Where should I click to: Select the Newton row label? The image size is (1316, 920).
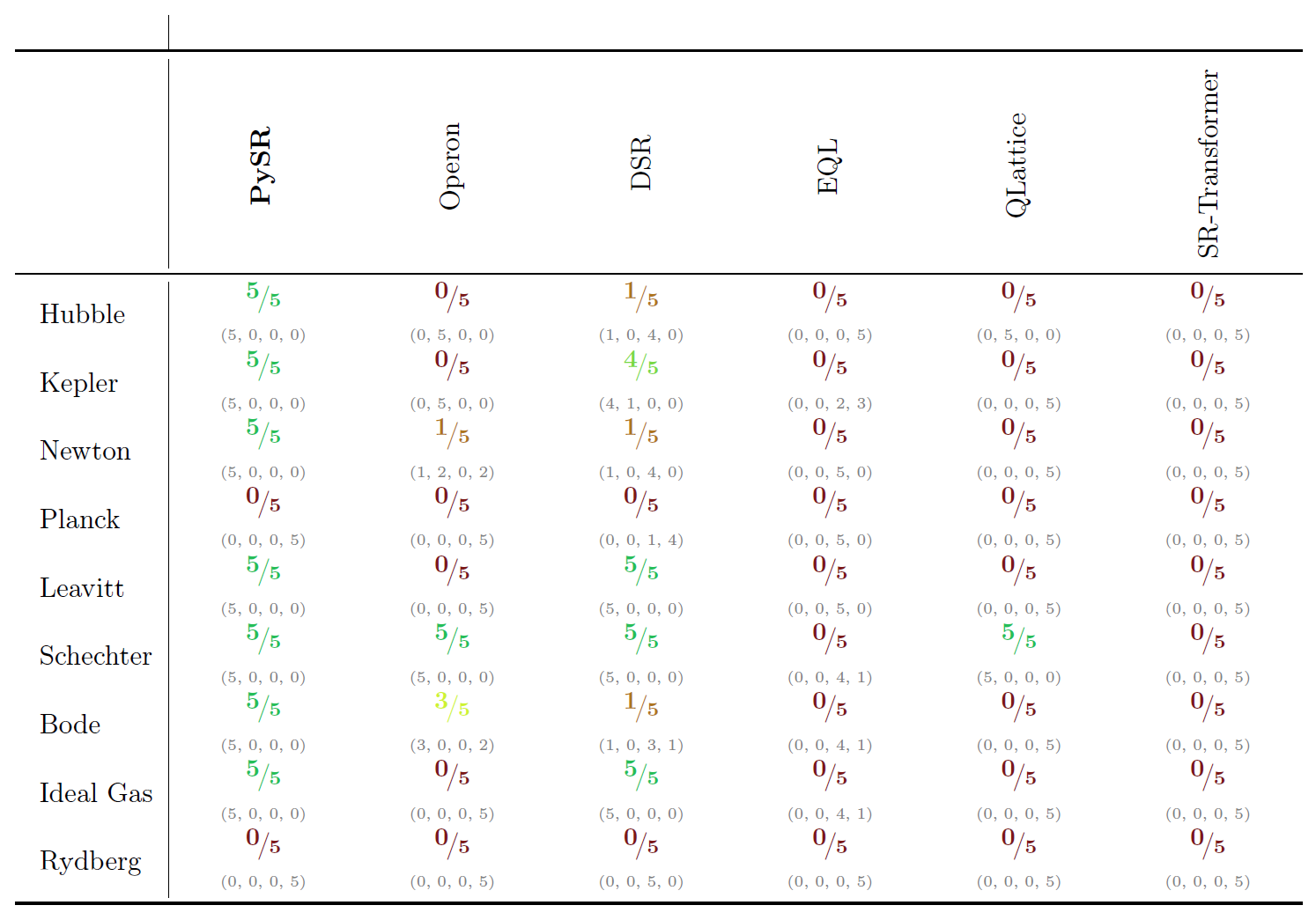coord(85,451)
